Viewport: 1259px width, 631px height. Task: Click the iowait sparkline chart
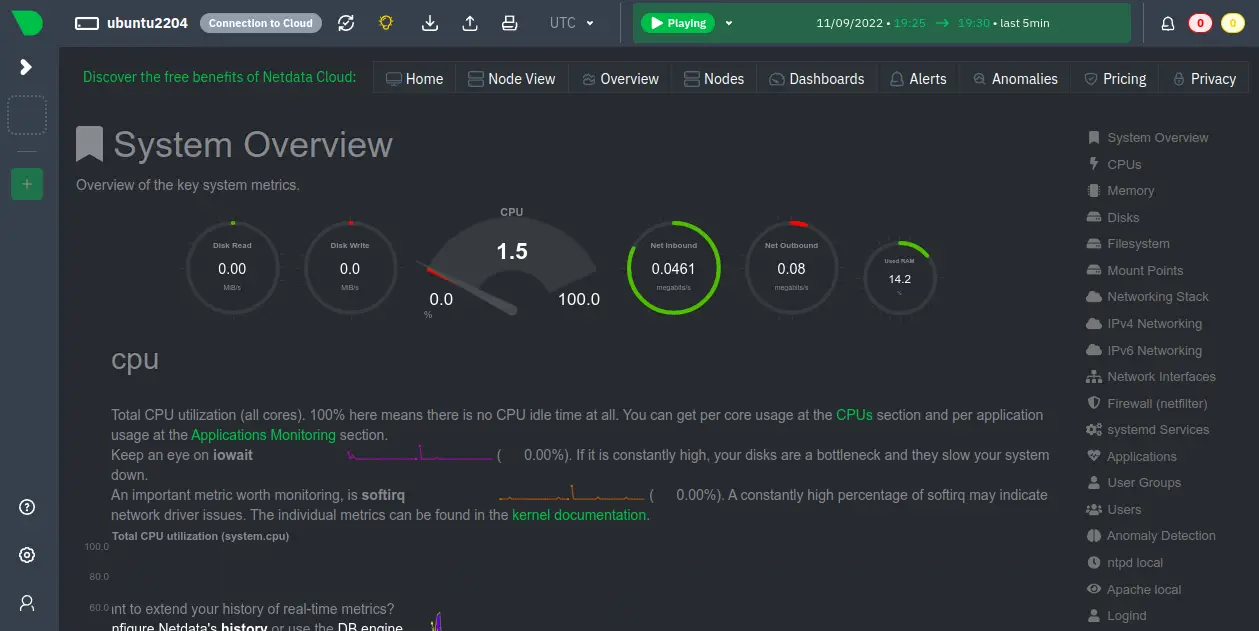pyautogui.click(x=420, y=454)
